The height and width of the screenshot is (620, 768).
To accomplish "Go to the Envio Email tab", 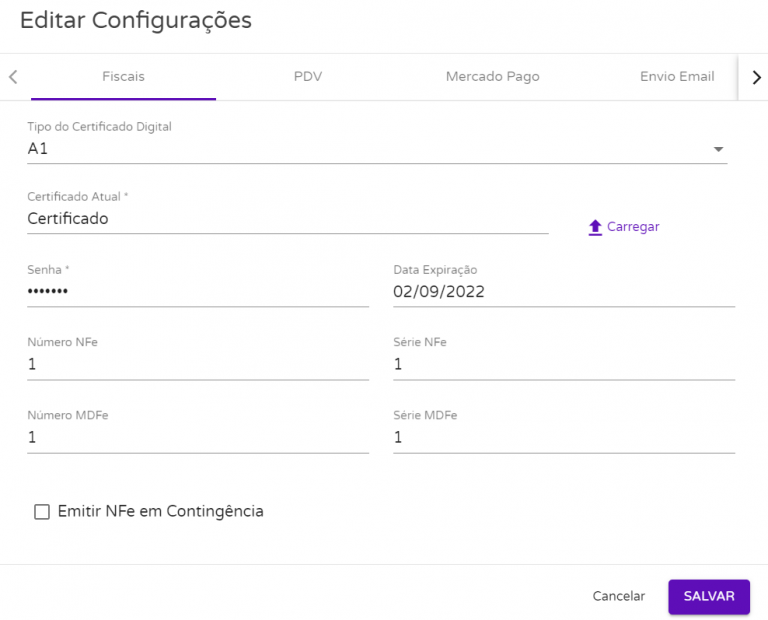I will [677, 76].
